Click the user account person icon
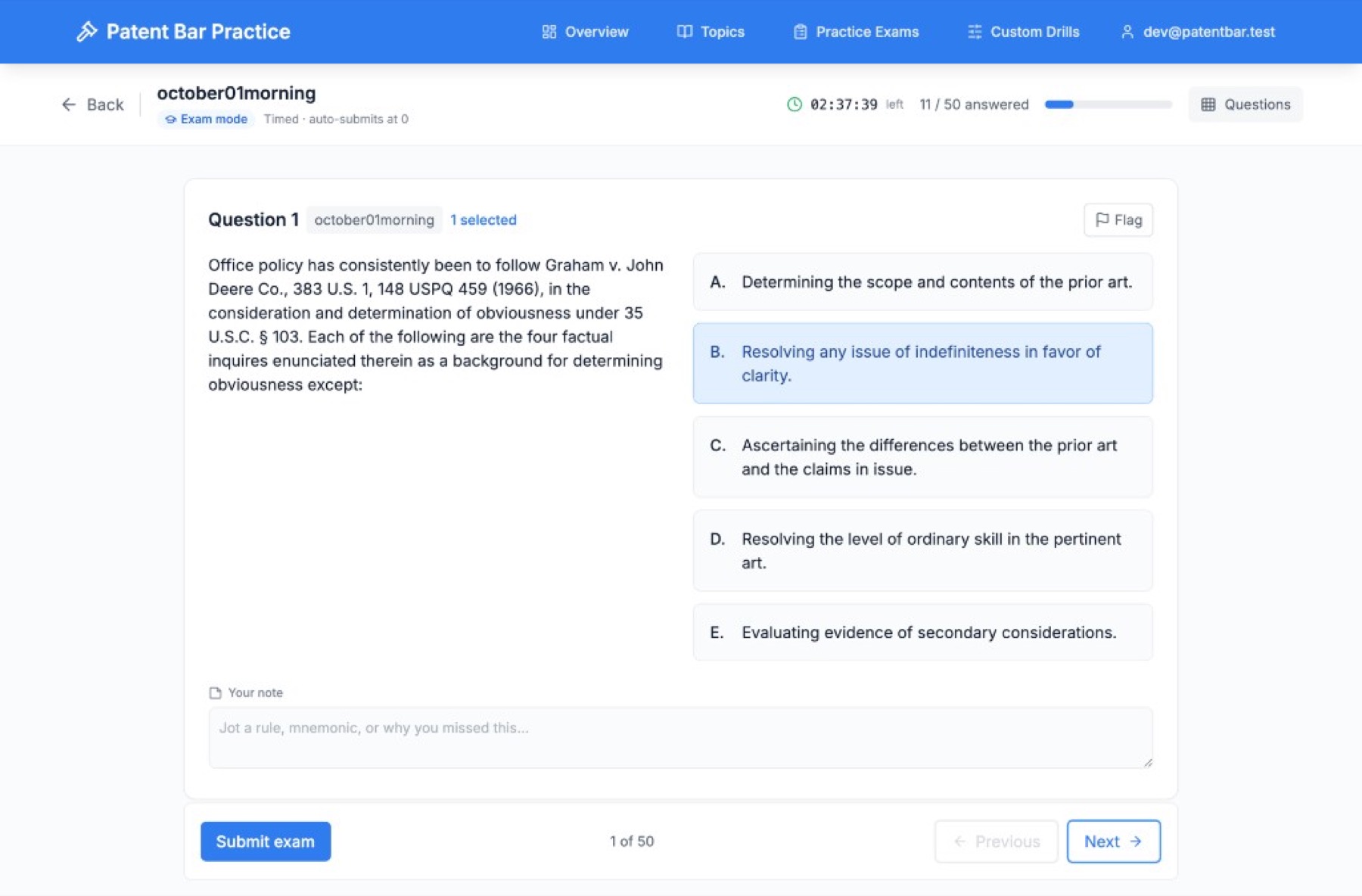 click(1127, 32)
